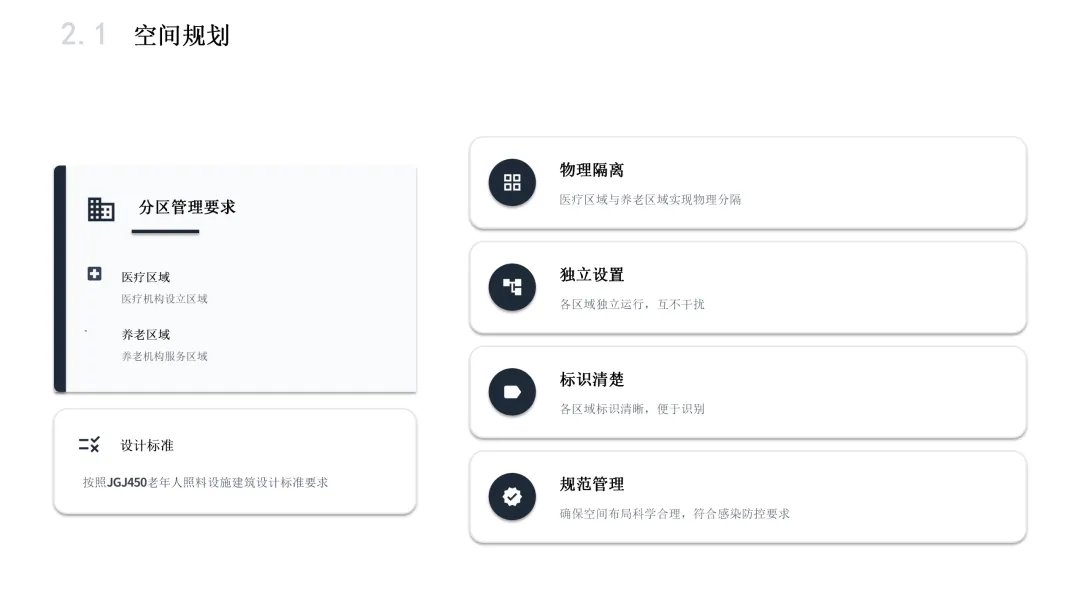Click the grid icon beside 物理隔离
Image resolution: width=1080 pixels, height=608 pixels.
pyautogui.click(x=512, y=182)
